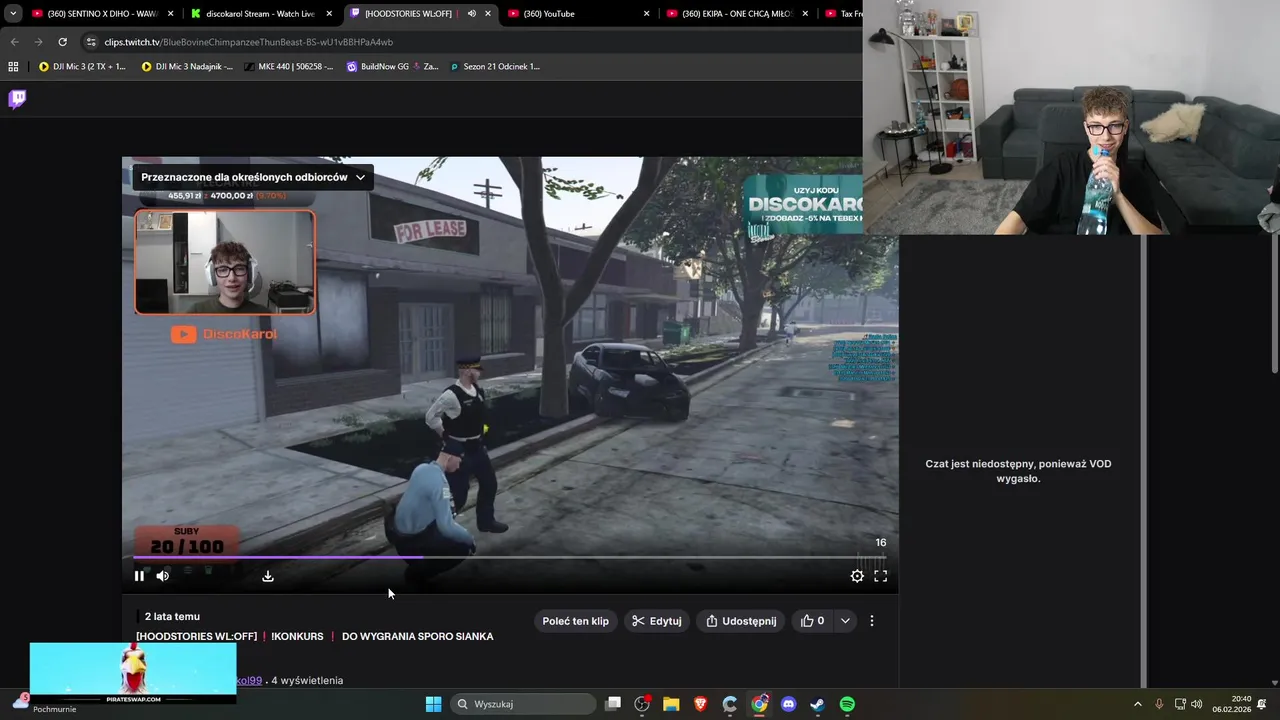
Task: Open Google Chrome from the taskbar
Action: (760, 704)
